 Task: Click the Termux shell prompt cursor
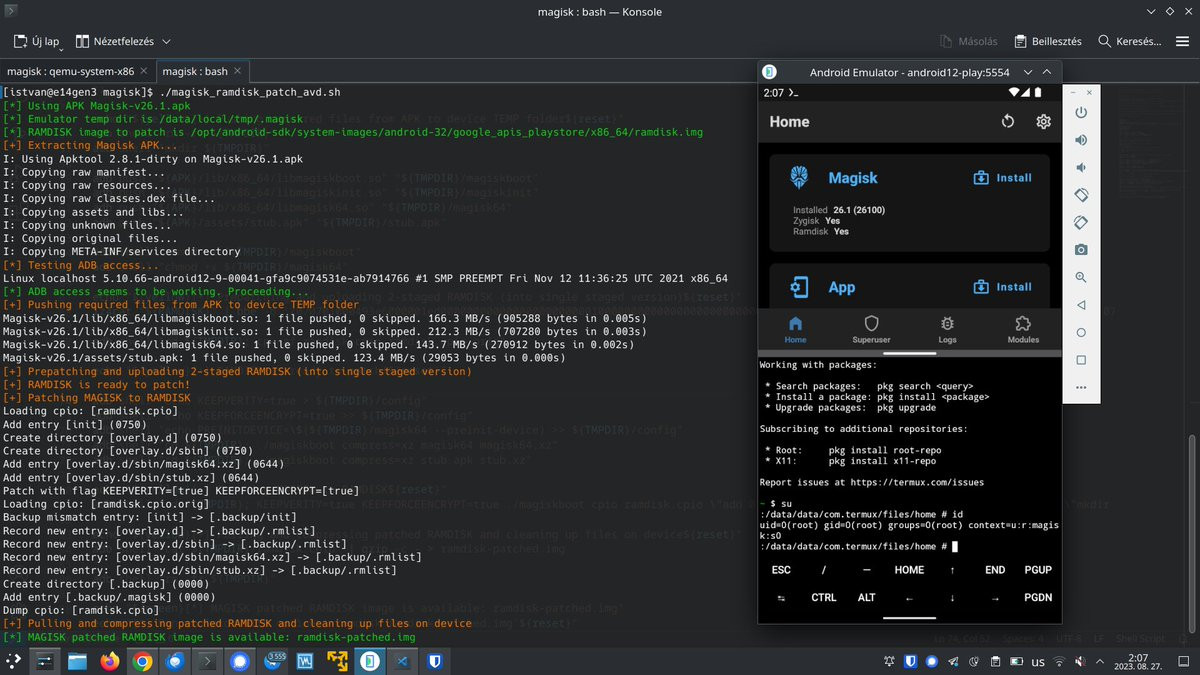tap(955, 546)
